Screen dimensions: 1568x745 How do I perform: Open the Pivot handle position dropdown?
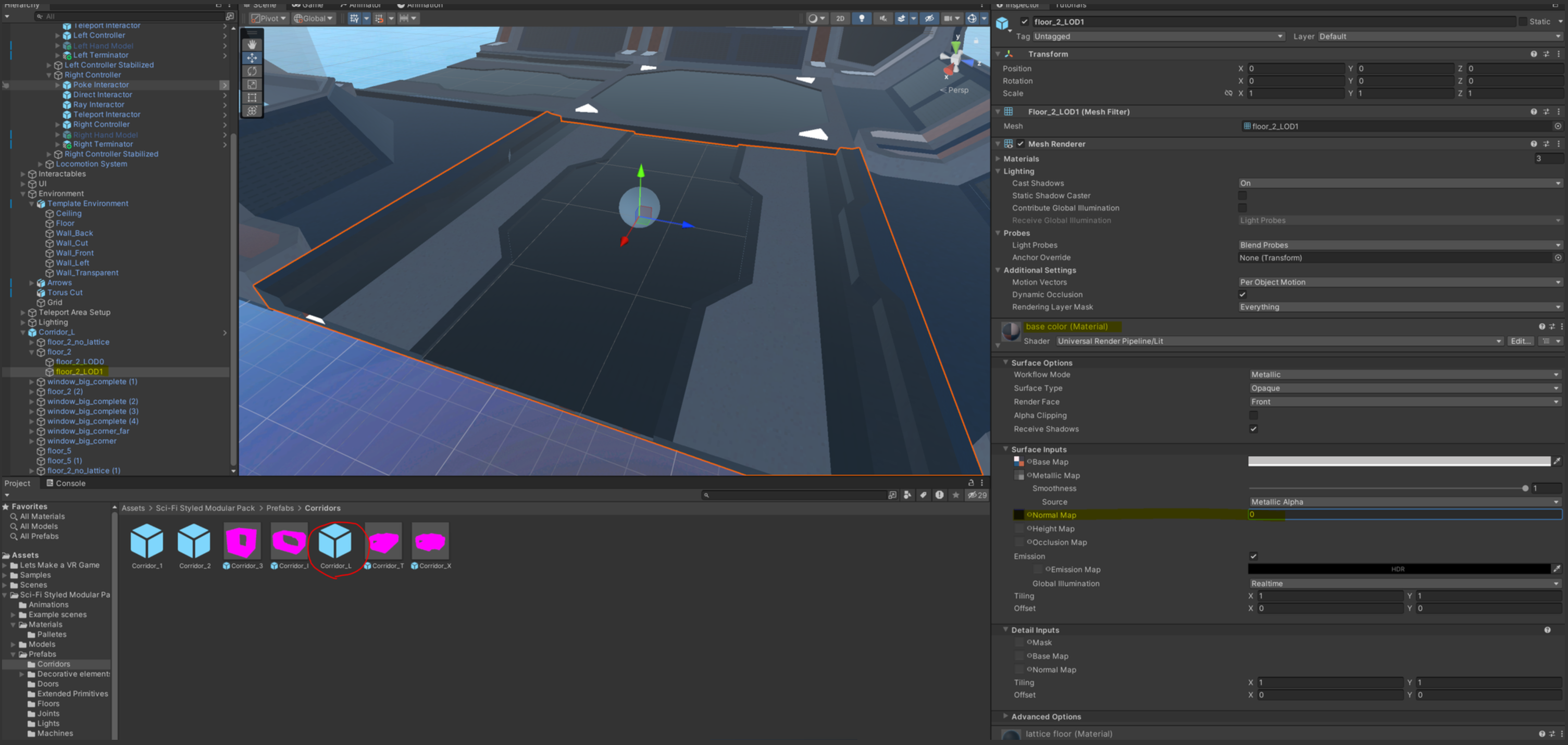[x=268, y=18]
